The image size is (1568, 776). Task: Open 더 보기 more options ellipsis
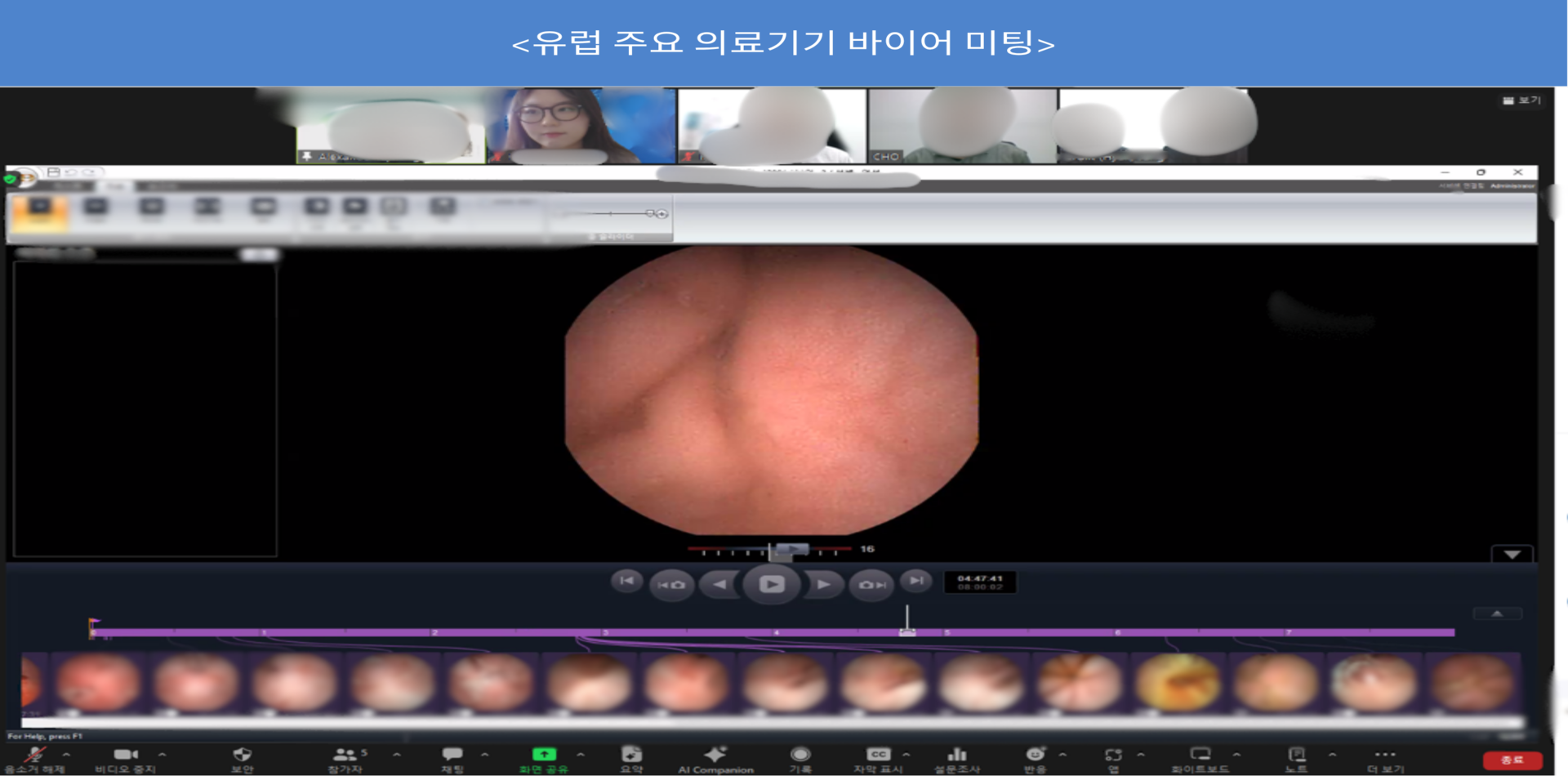click(1385, 754)
